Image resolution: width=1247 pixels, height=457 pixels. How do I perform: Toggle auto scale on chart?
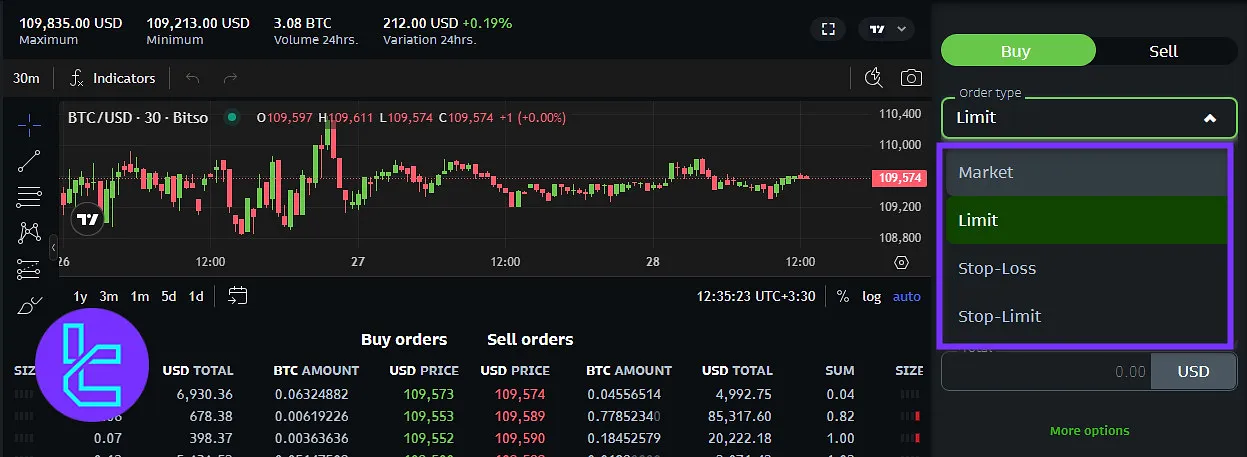point(906,296)
